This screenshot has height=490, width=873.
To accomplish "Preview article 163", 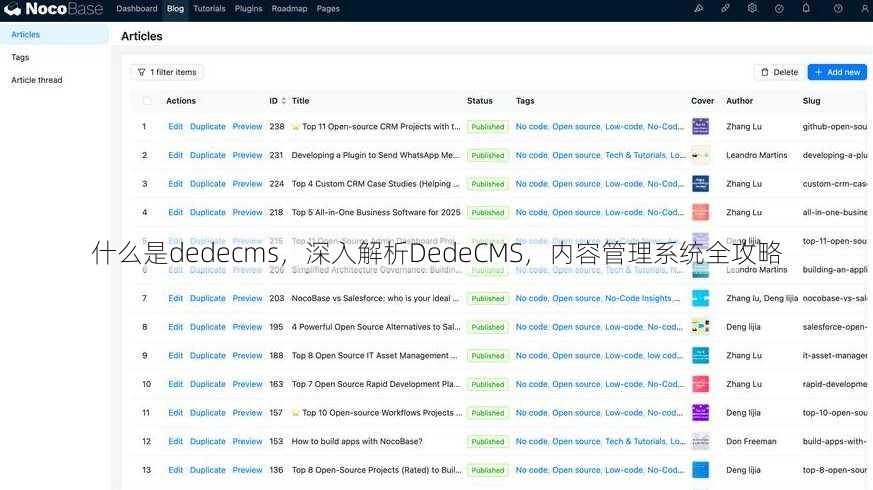I will click(247, 384).
